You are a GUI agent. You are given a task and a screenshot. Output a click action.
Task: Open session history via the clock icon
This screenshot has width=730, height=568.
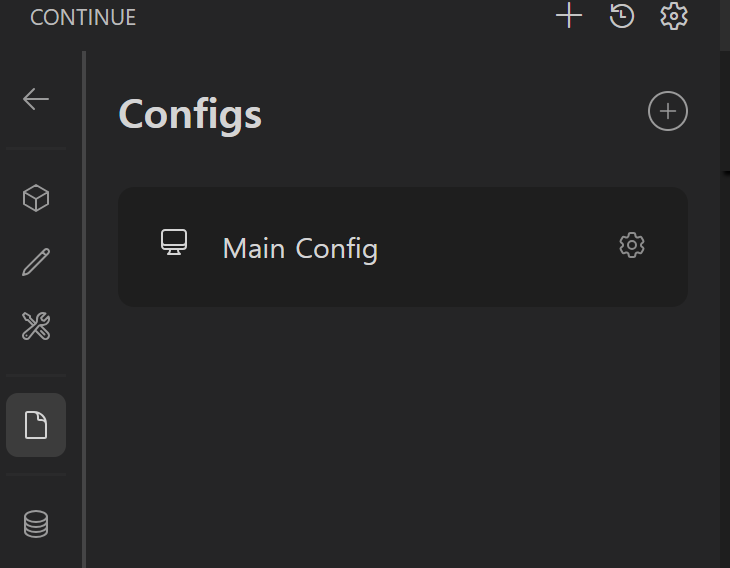pos(622,16)
